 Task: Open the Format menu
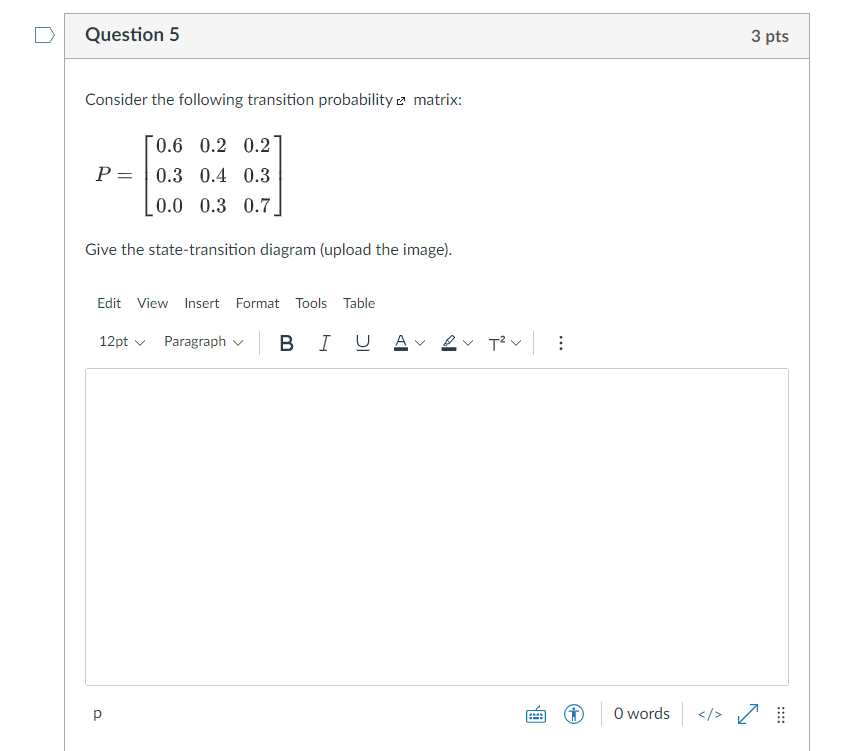pos(257,303)
